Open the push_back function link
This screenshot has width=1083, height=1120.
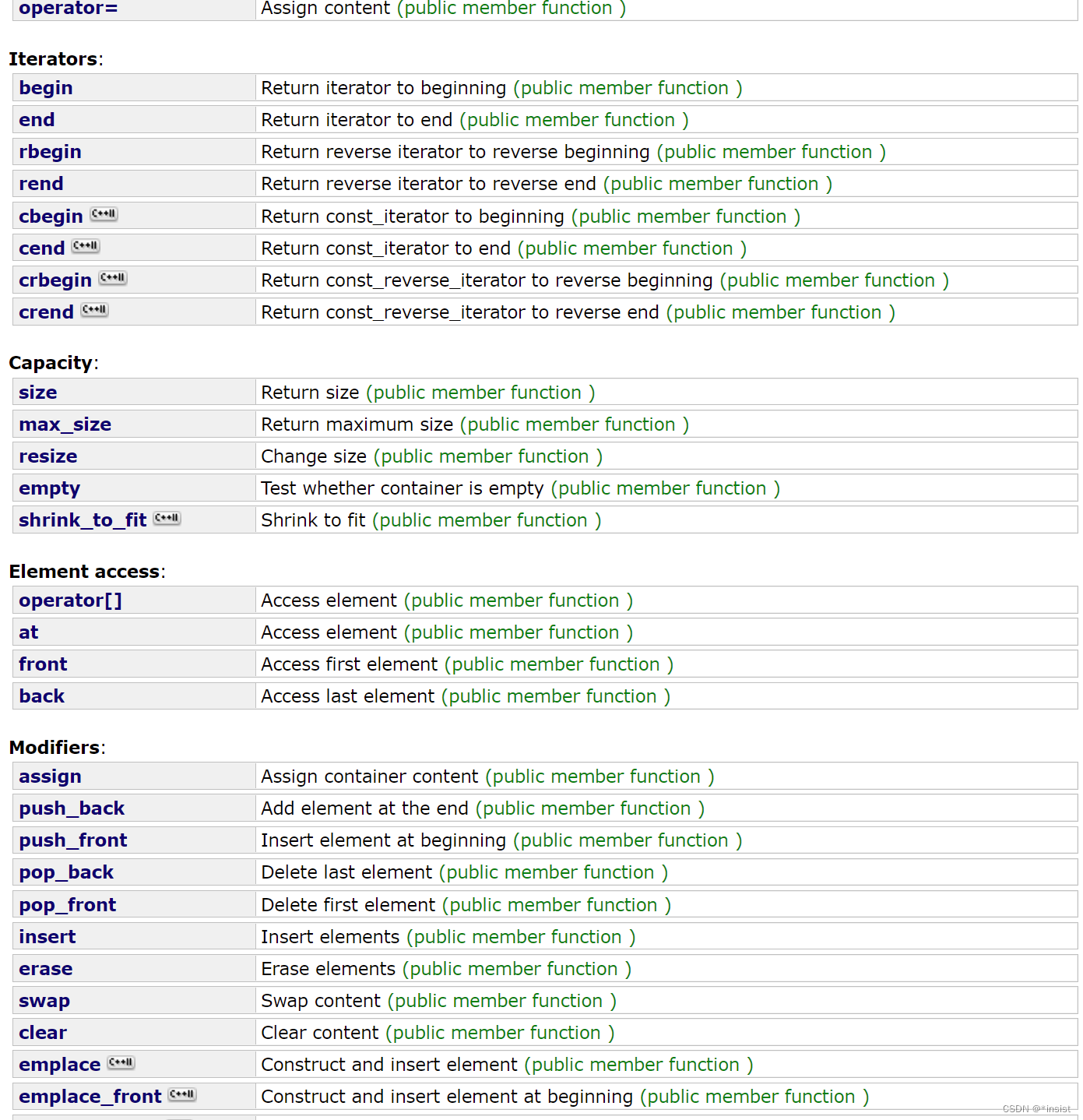[x=72, y=808]
